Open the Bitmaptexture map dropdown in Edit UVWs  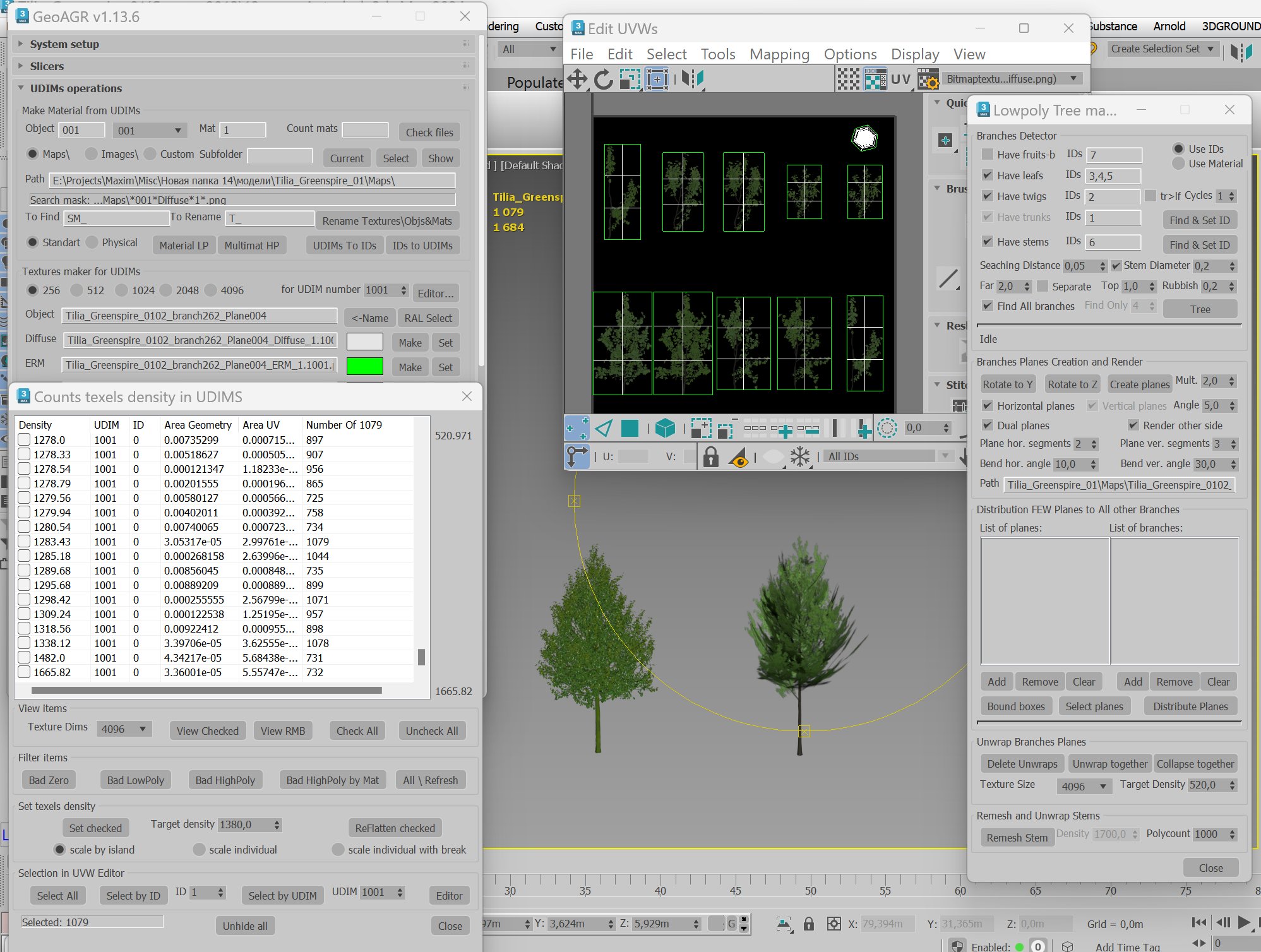[x=1012, y=79]
